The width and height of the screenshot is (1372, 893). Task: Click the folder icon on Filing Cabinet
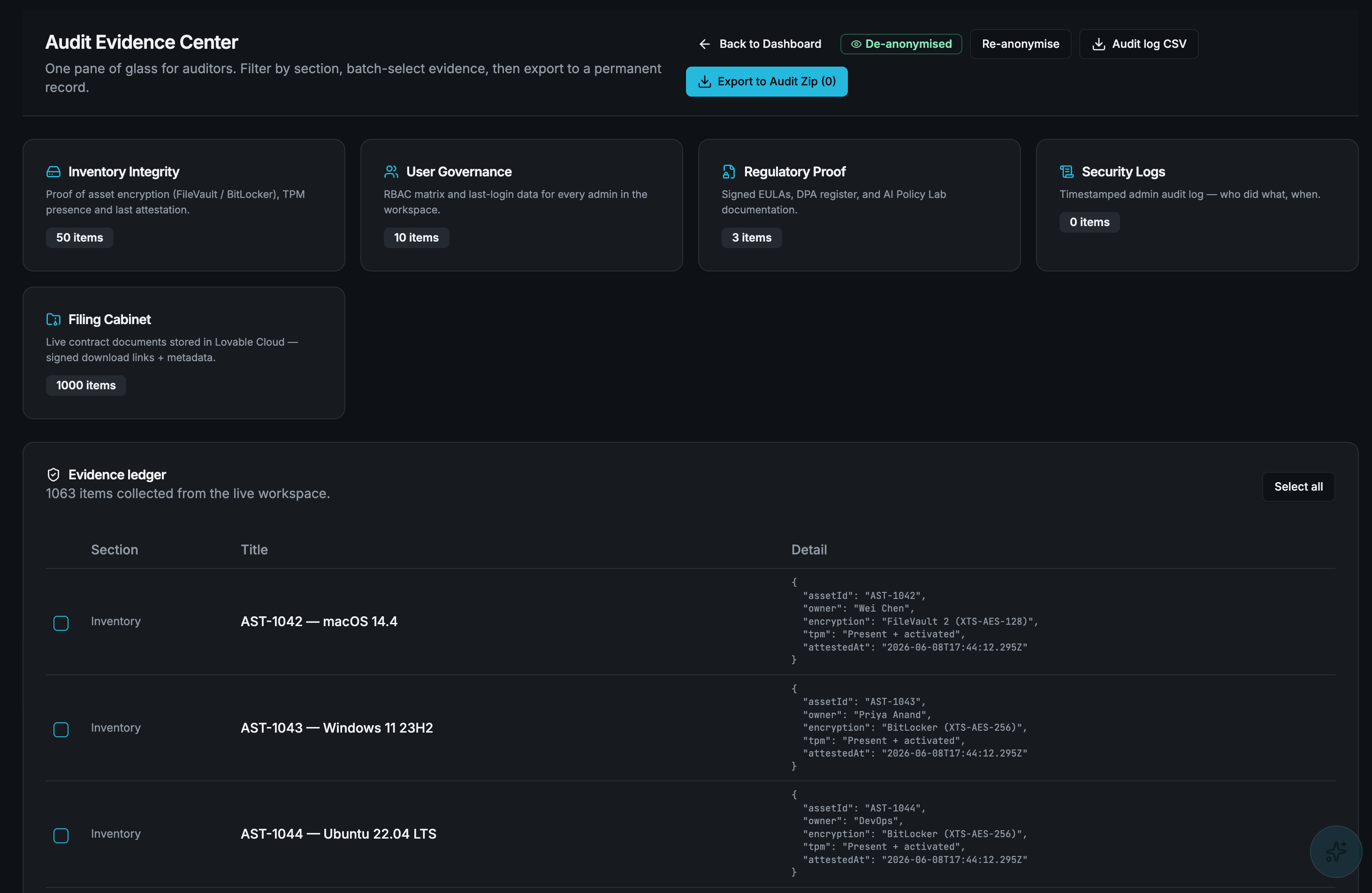[x=53, y=319]
